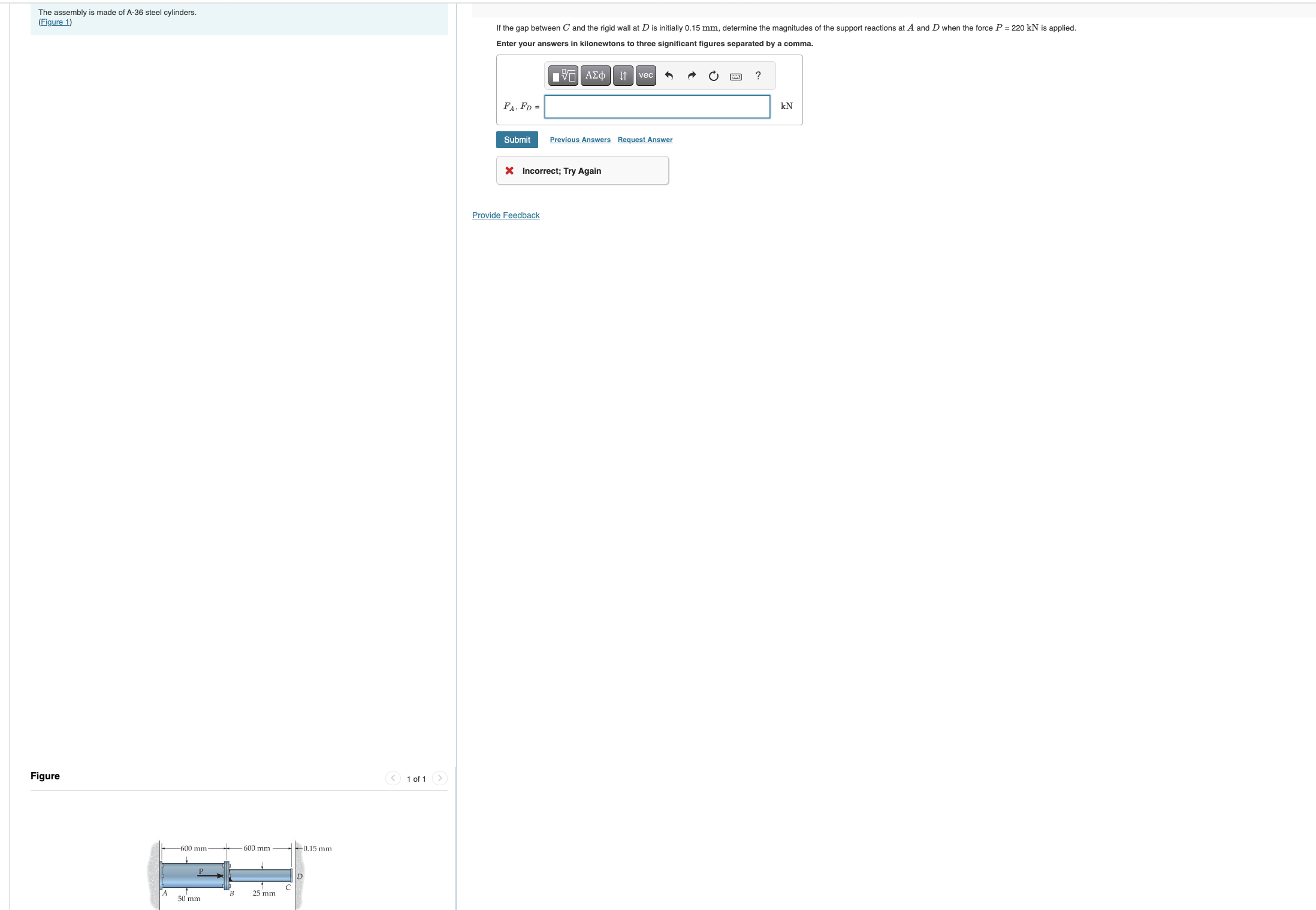The width and height of the screenshot is (1316, 910).
Task: Open the Greek symbols ΑΣΦ palette
Action: click(x=595, y=76)
